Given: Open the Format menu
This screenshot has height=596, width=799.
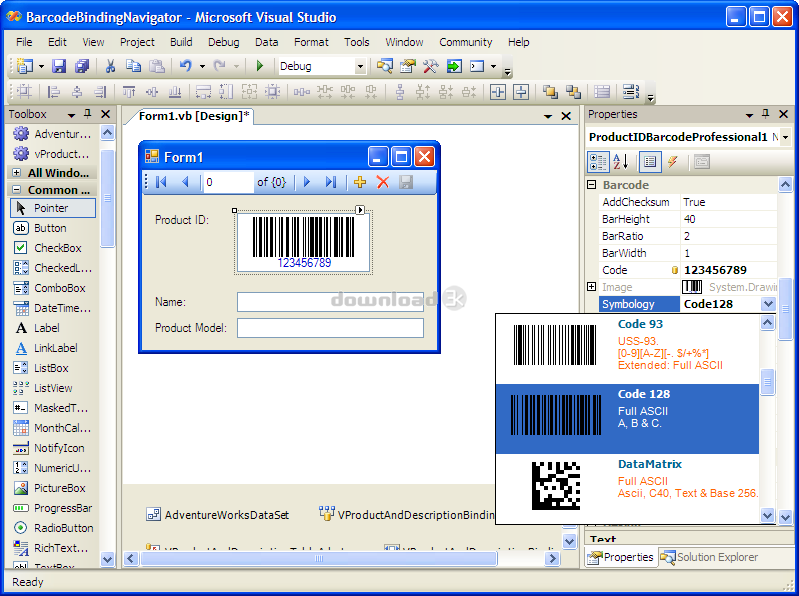Looking at the screenshot, I should click(x=311, y=42).
